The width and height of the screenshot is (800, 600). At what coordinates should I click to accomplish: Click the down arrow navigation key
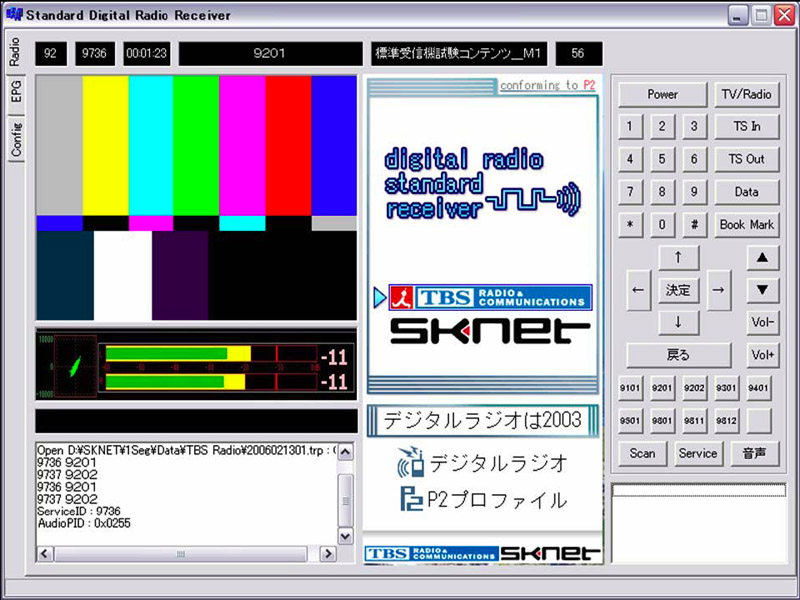[678, 322]
